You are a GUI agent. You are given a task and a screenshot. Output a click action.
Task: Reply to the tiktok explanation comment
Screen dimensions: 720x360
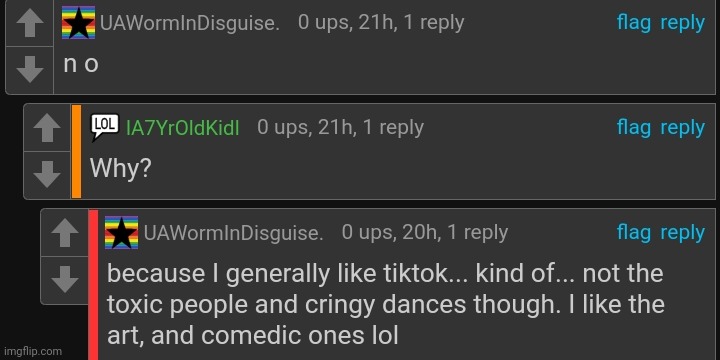click(x=682, y=233)
